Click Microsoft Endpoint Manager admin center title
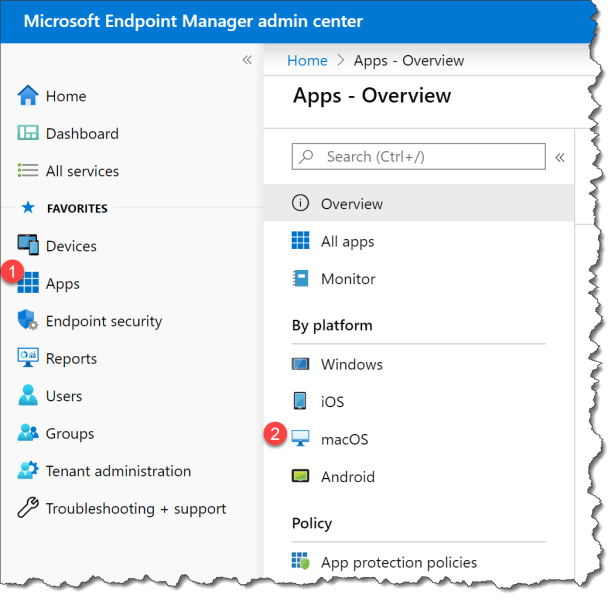The width and height of the screenshot is (615, 601). coord(193,21)
